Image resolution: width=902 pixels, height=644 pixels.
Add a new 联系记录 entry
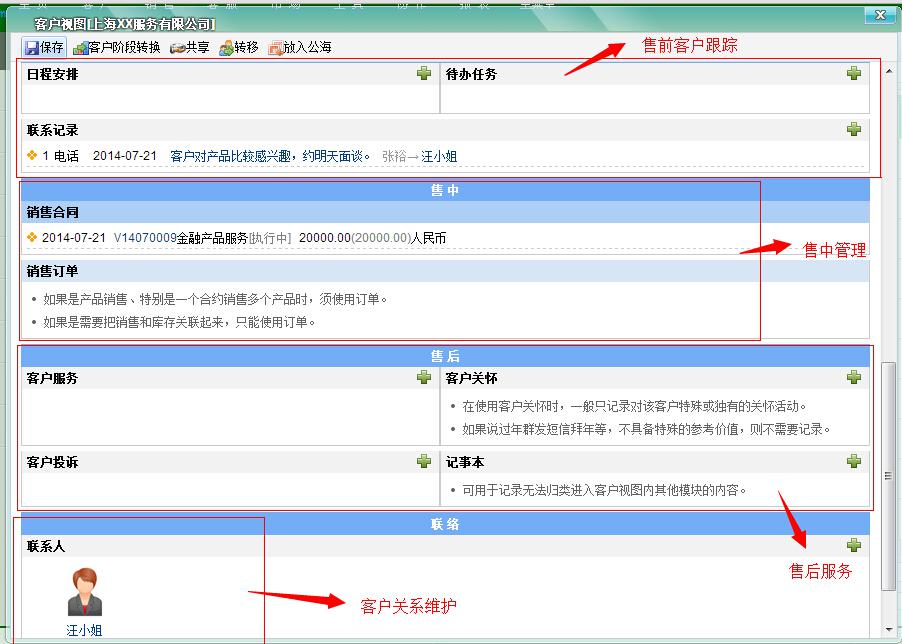854,129
